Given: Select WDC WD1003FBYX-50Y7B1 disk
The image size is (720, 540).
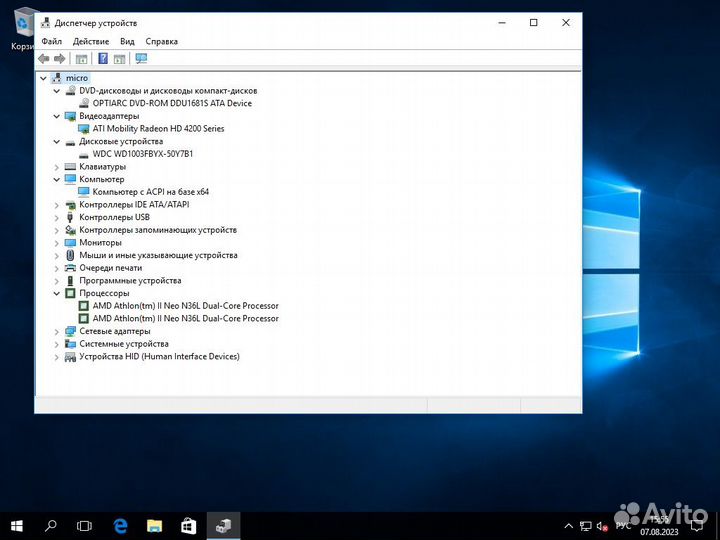Looking at the screenshot, I should (x=143, y=154).
